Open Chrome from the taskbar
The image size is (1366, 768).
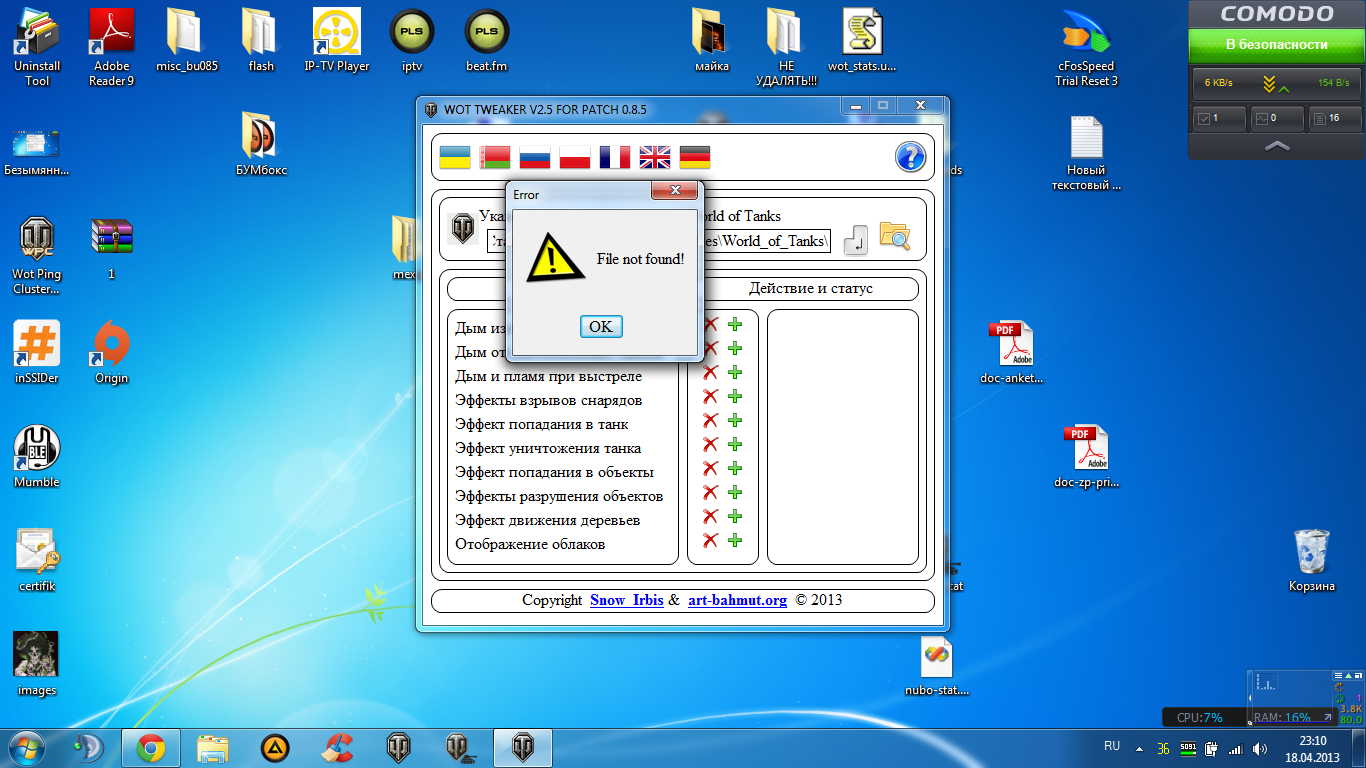tap(151, 748)
